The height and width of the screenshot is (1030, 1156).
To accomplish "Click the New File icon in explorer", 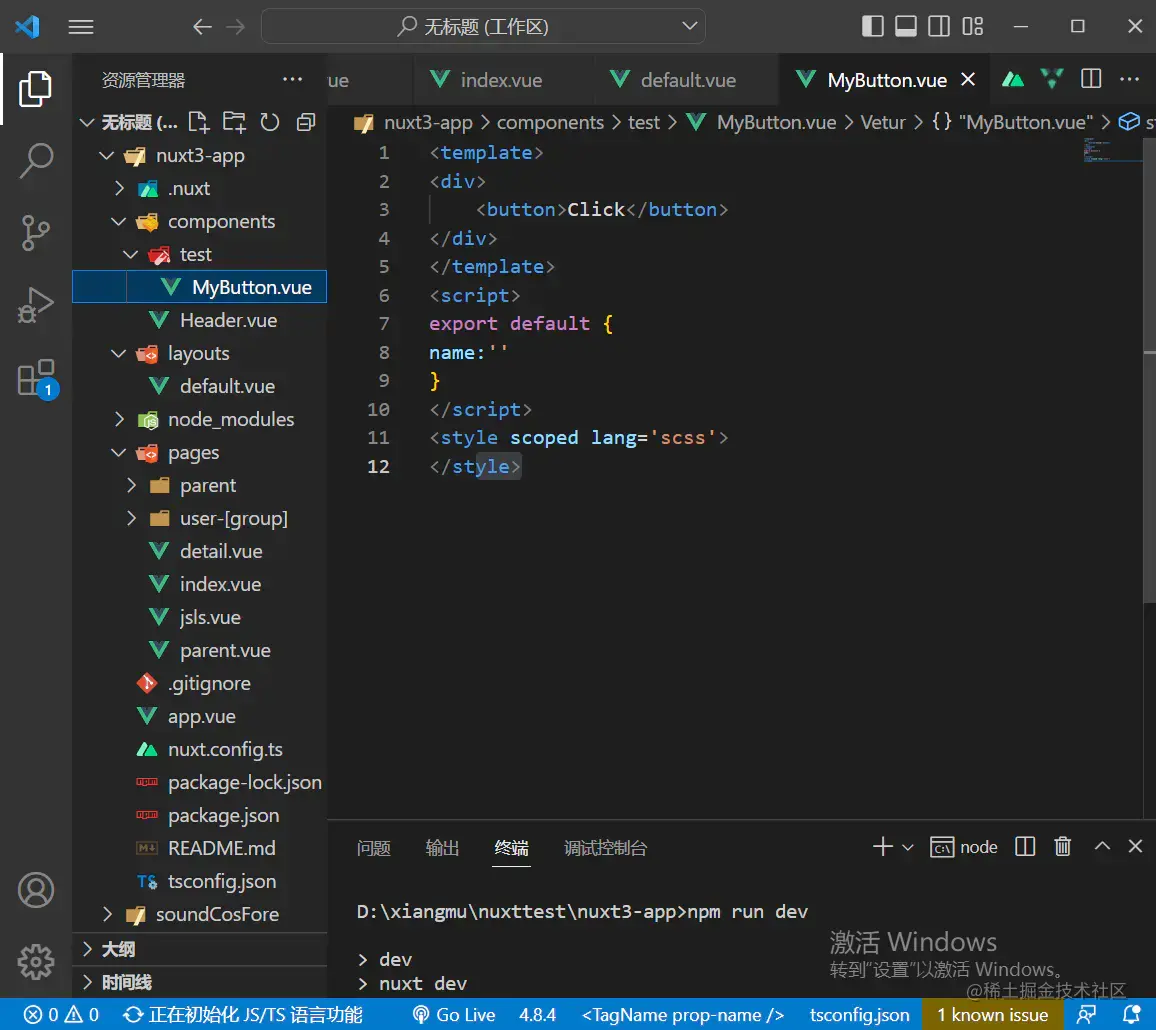I will coord(199,122).
